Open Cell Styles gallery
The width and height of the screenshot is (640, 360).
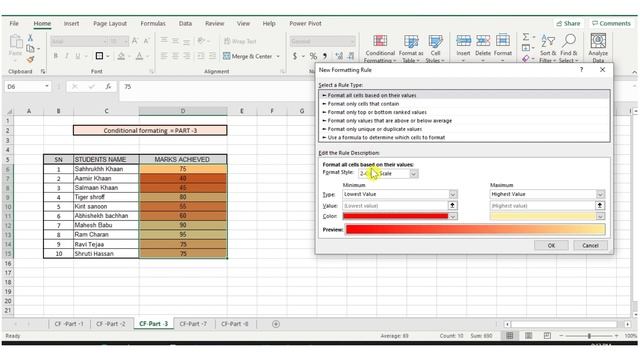(435, 49)
